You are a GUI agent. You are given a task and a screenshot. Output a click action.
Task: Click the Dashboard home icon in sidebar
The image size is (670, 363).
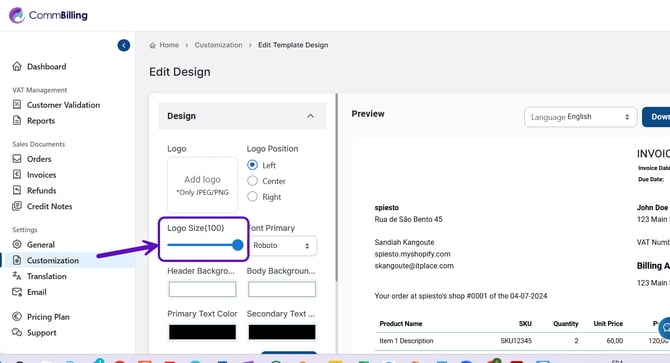17,66
